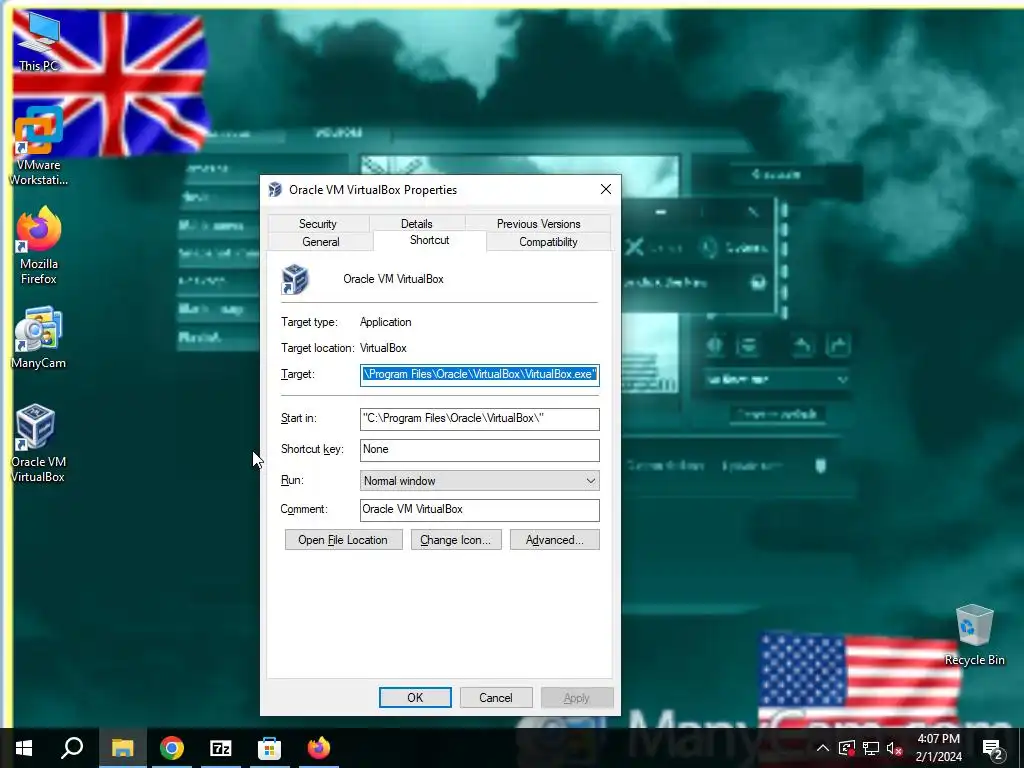Open taskbar search magnifier

coord(72,748)
